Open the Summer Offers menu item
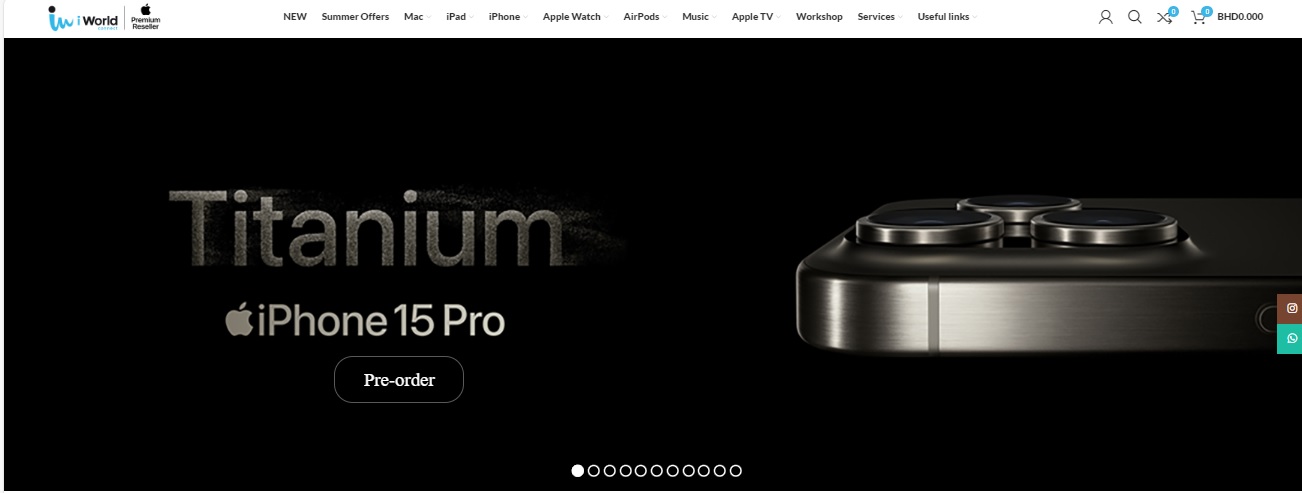 pos(355,17)
